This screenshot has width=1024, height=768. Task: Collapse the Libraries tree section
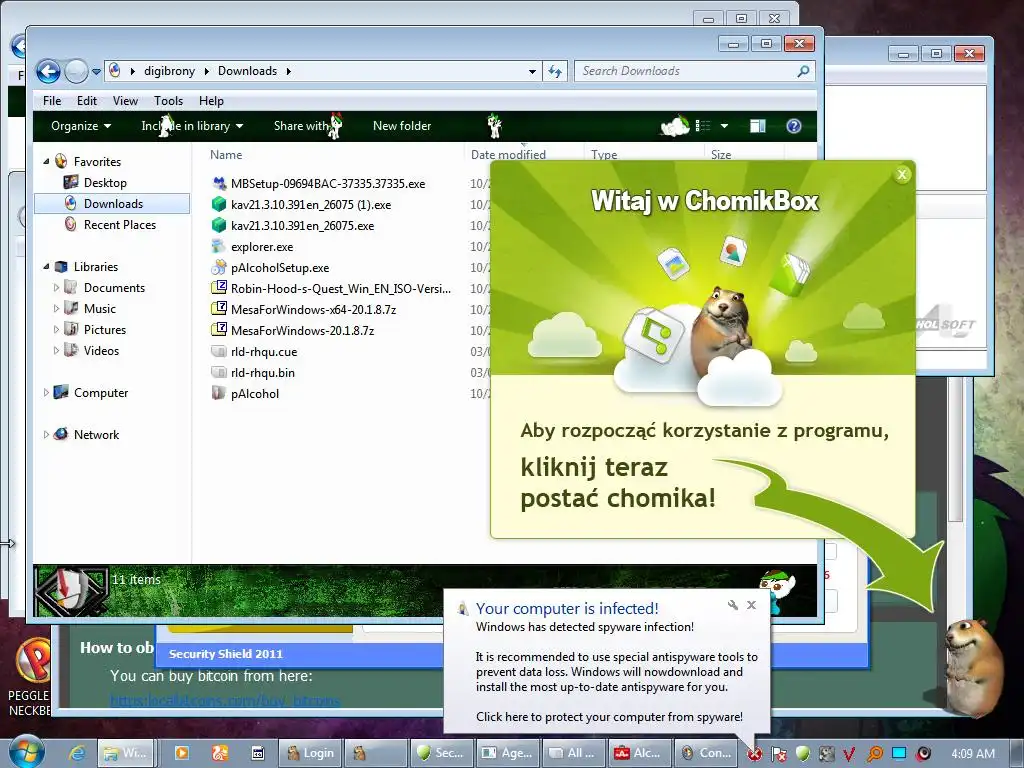[46, 266]
